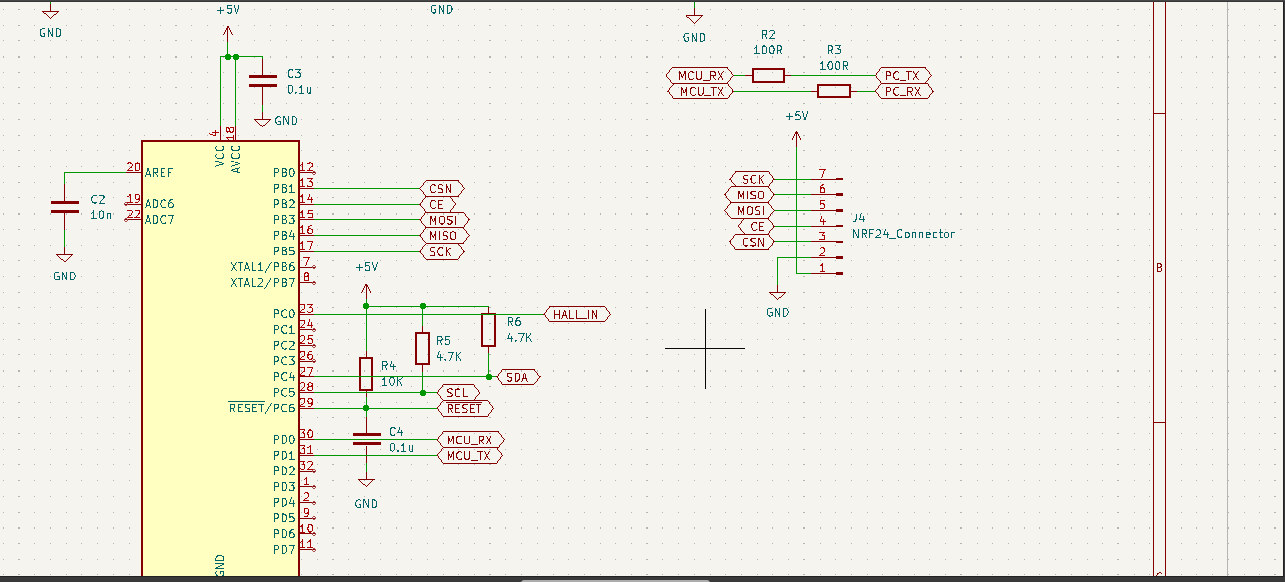The height and width of the screenshot is (582, 1285).
Task: Click the 10n value of C2
Action: pos(100,215)
